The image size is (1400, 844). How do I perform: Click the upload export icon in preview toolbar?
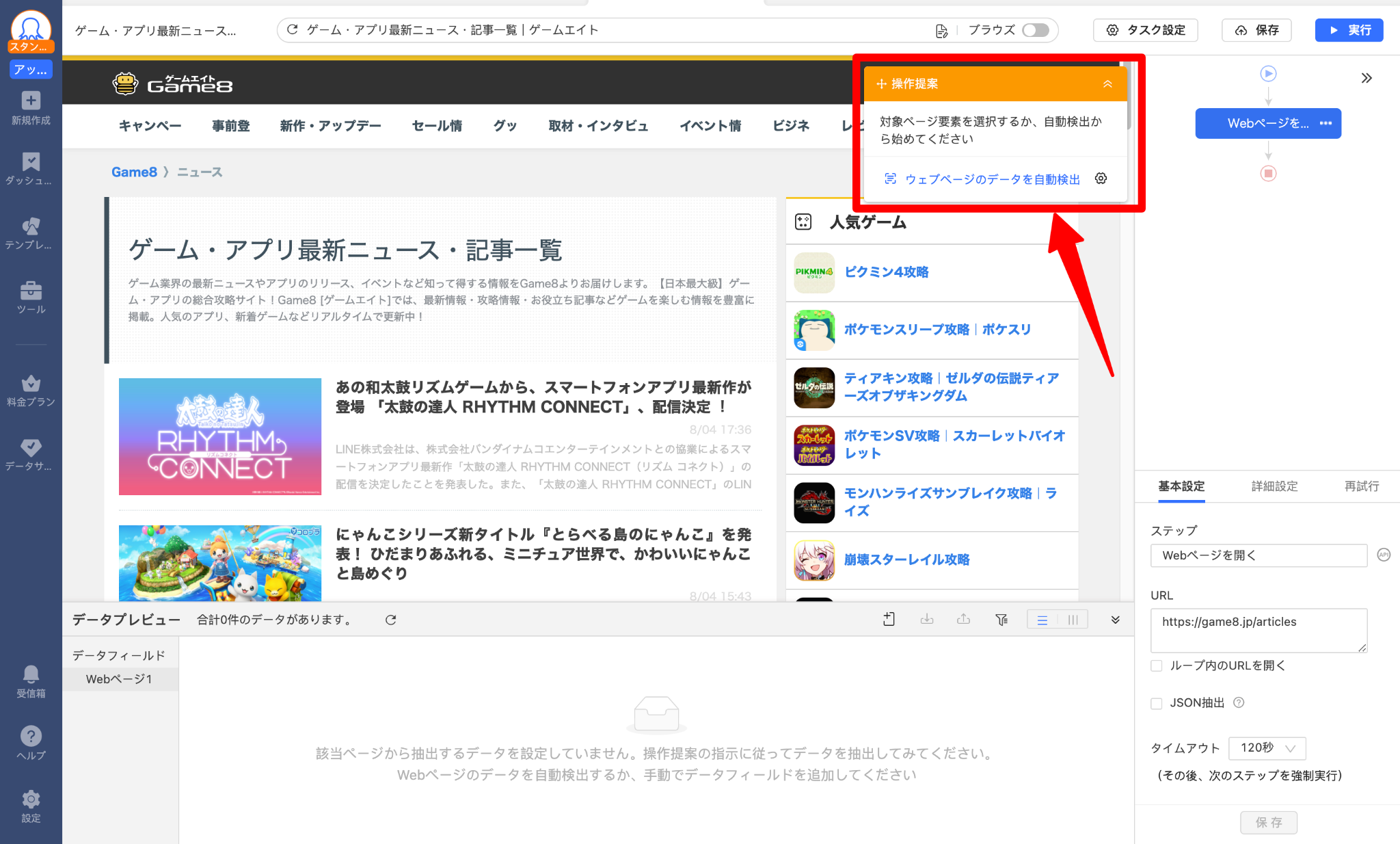click(963, 619)
